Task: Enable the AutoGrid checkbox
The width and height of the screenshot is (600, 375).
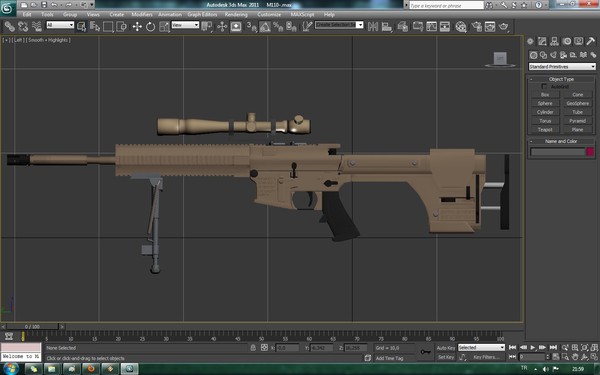Action: click(544, 87)
